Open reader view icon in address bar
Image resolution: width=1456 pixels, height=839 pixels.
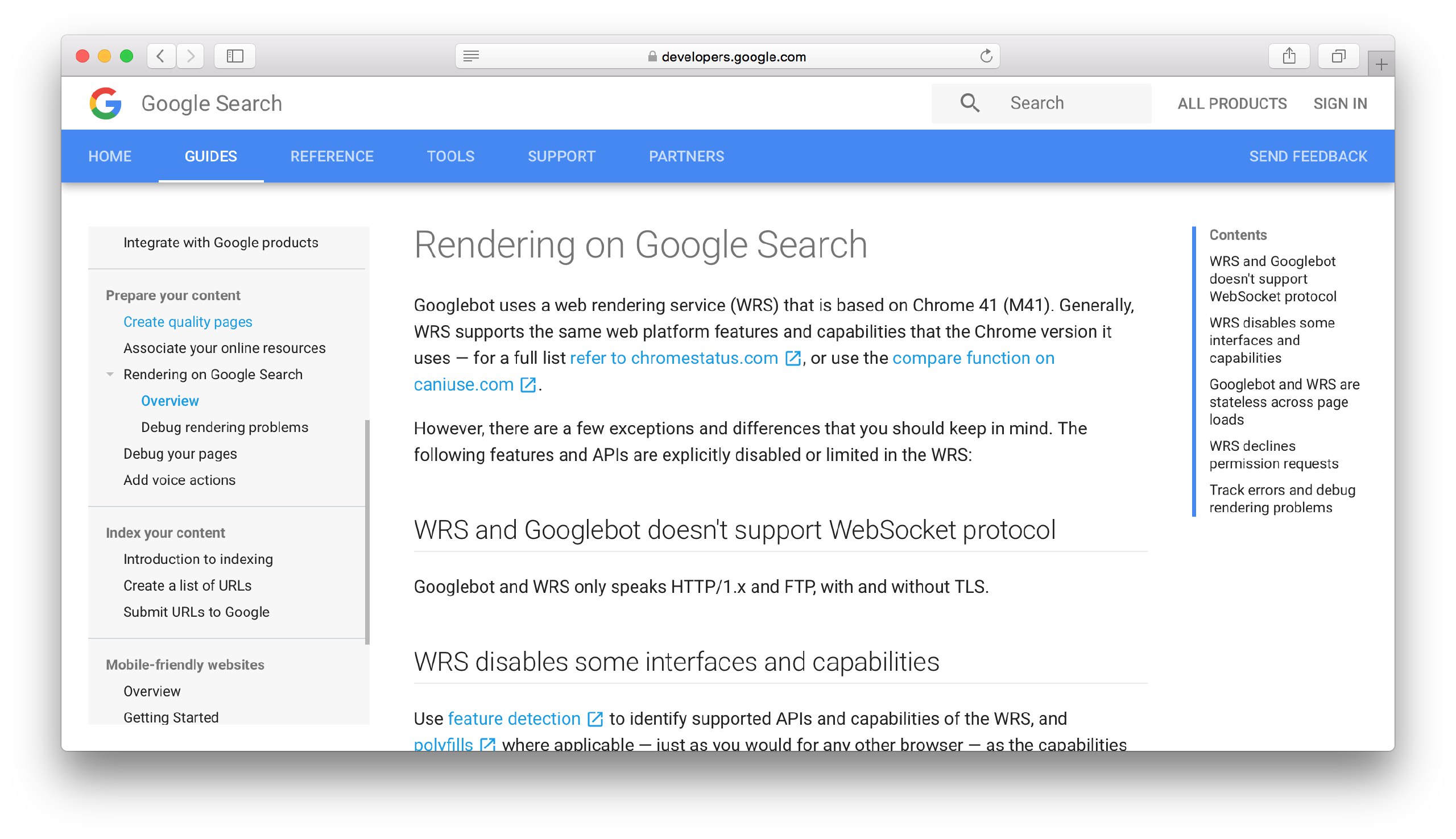click(x=471, y=56)
